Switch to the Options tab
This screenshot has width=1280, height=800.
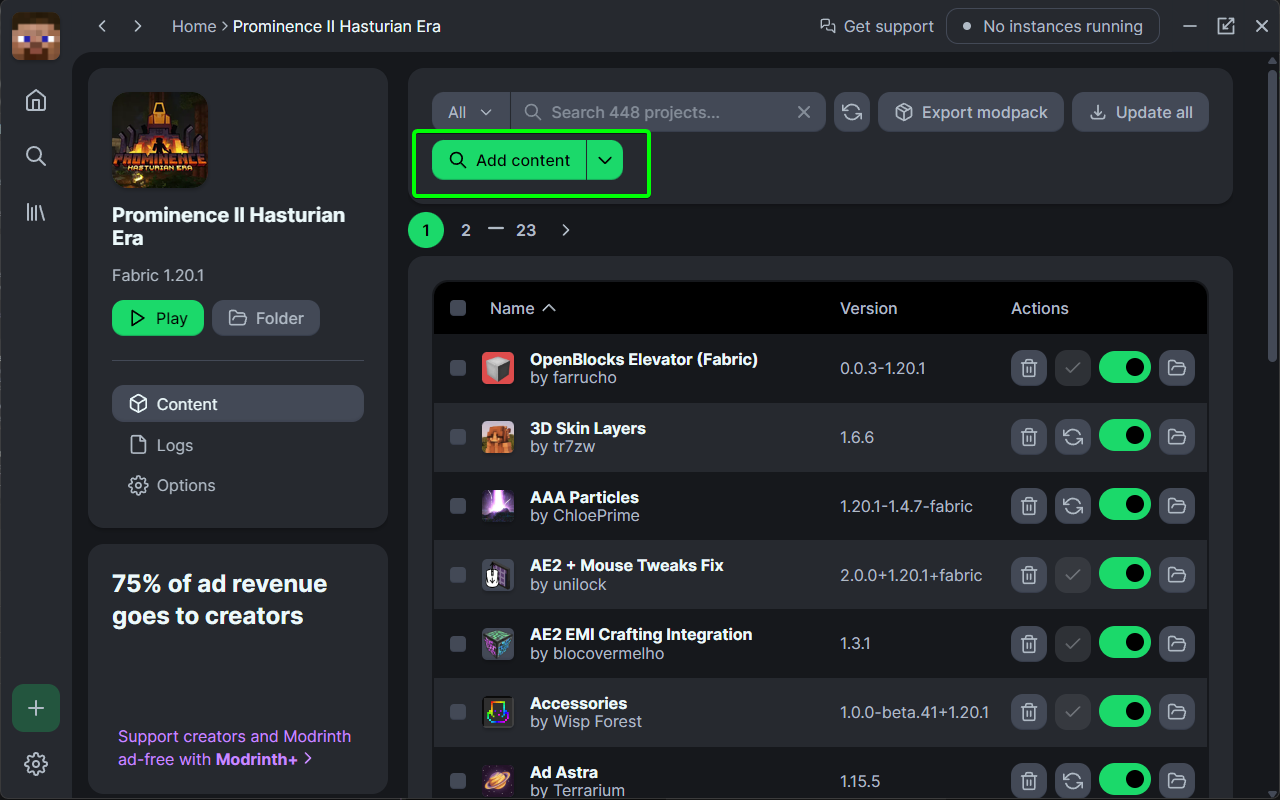tap(238, 485)
